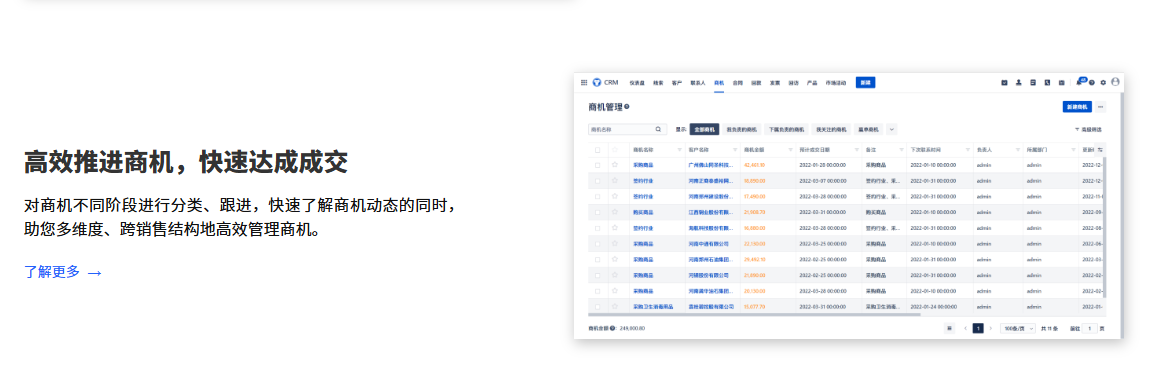Open the filter arrow on 备注 column
The width and height of the screenshot is (1162, 384).
tap(901, 150)
